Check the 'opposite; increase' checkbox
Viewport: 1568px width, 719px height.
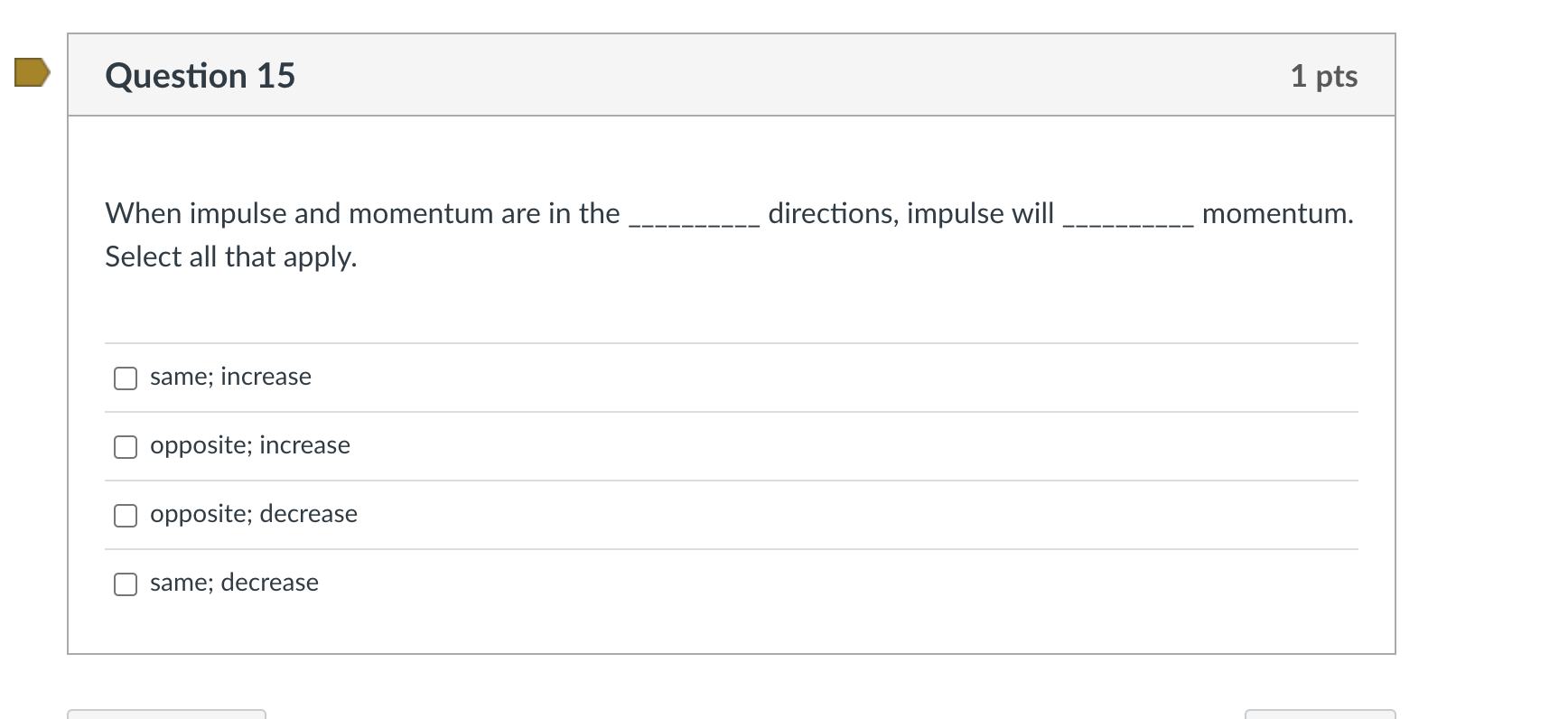126,446
